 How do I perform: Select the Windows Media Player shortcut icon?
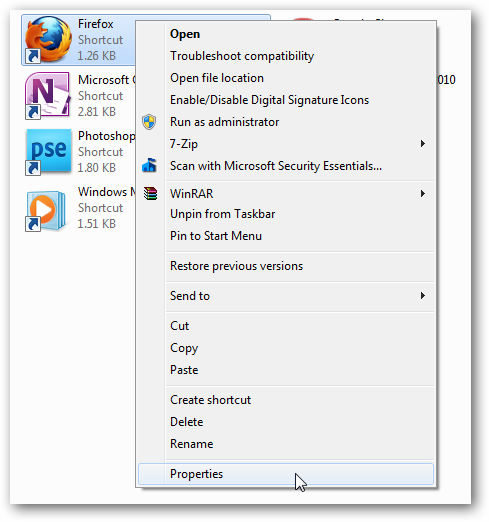46,210
